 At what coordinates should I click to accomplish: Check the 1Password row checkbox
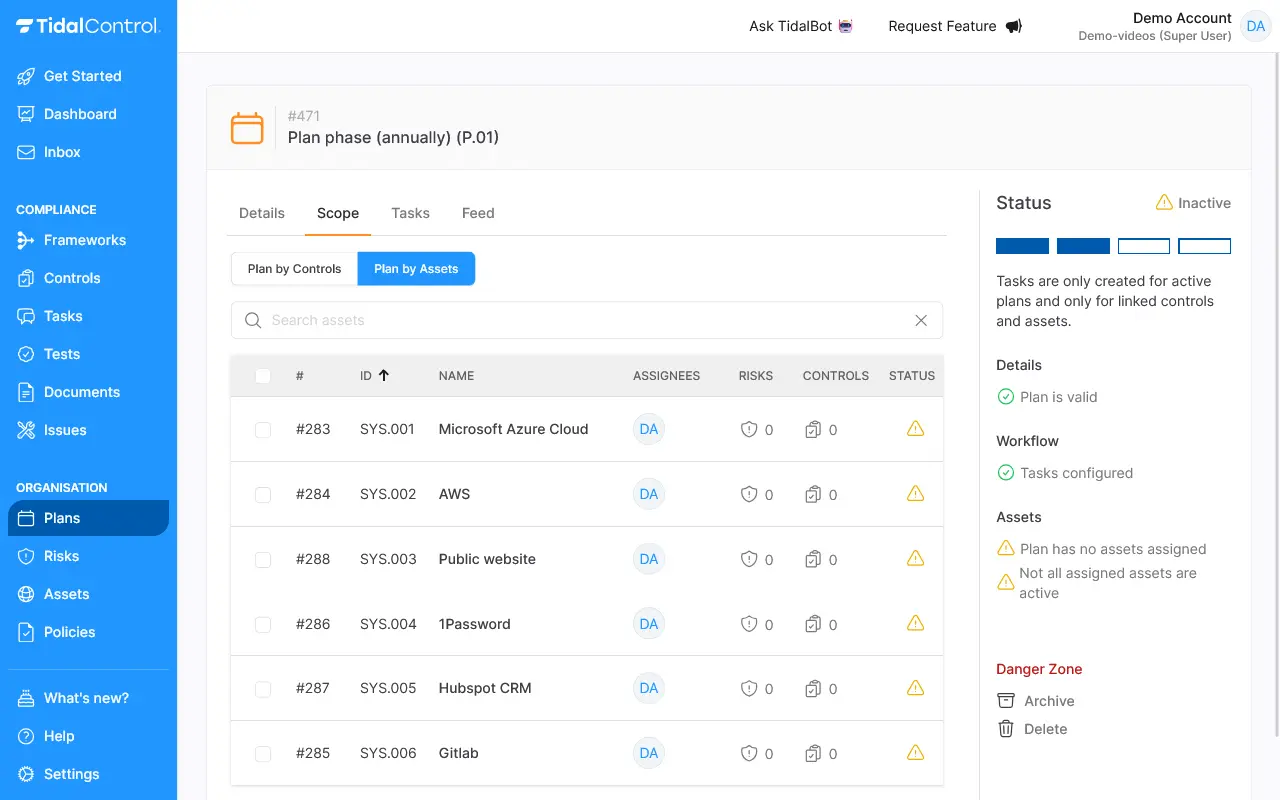263,624
